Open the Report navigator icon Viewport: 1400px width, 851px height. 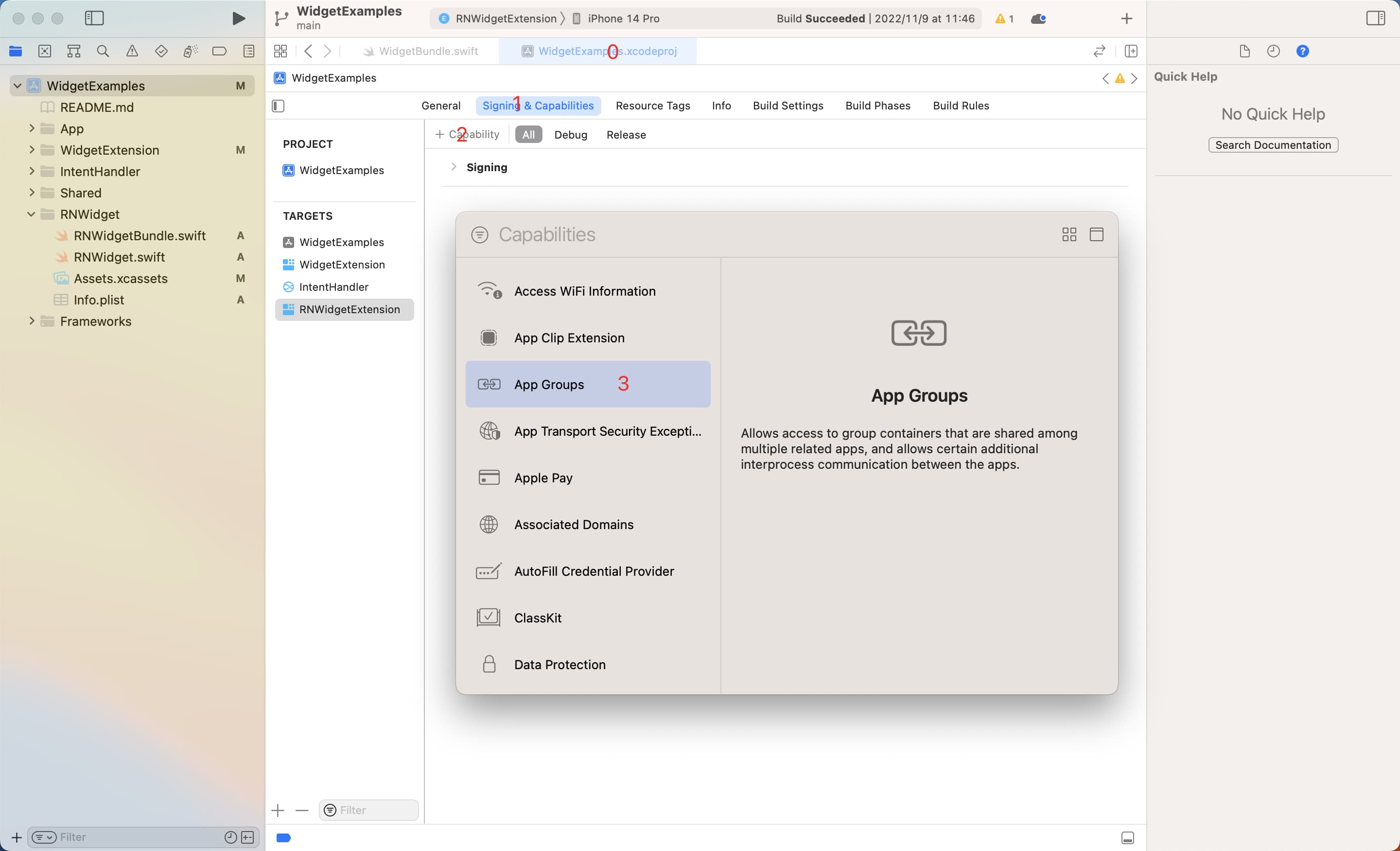click(x=249, y=51)
